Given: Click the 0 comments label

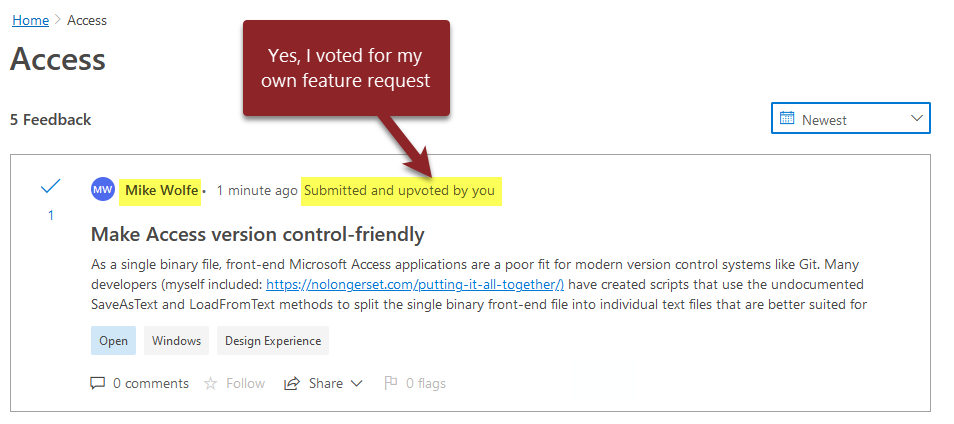Looking at the screenshot, I should coord(151,383).
